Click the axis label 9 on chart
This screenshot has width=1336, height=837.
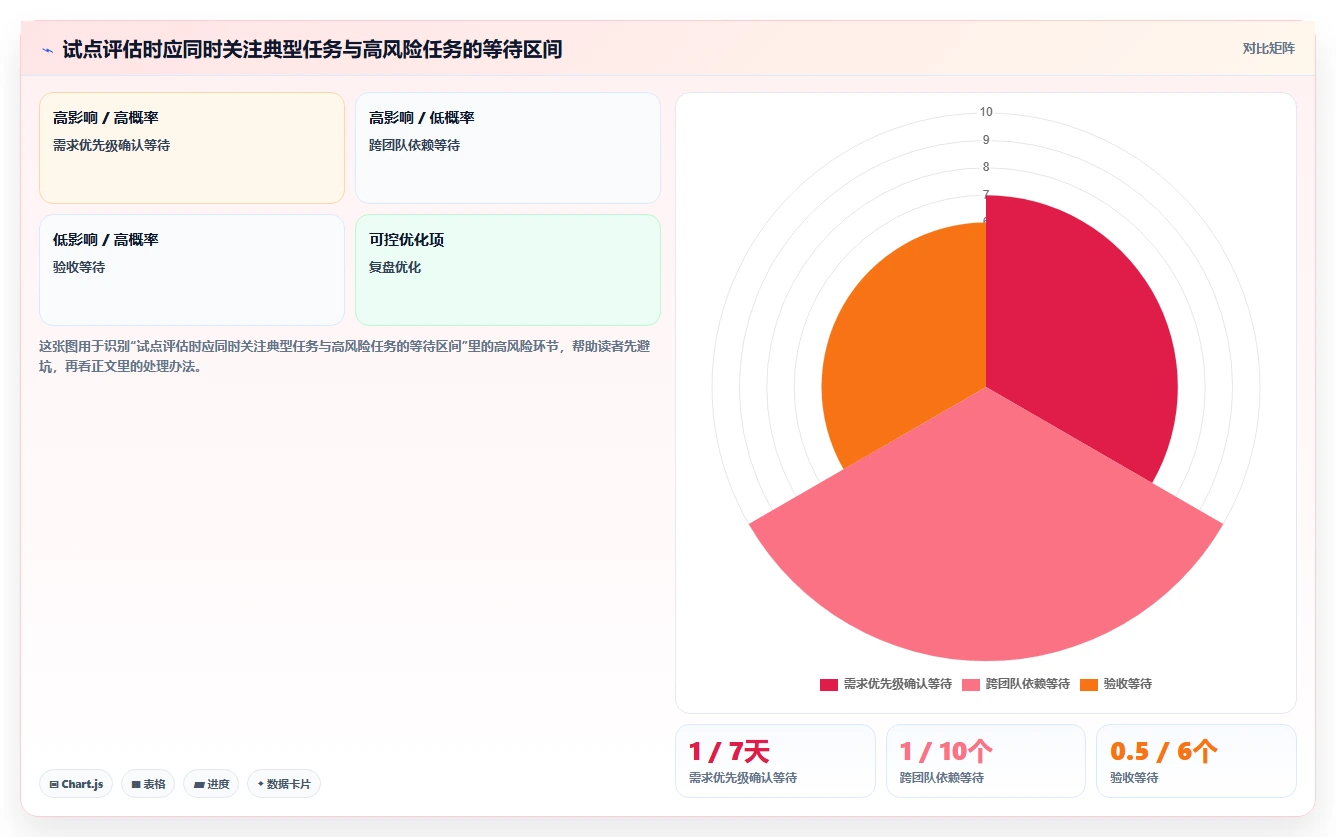986,140
